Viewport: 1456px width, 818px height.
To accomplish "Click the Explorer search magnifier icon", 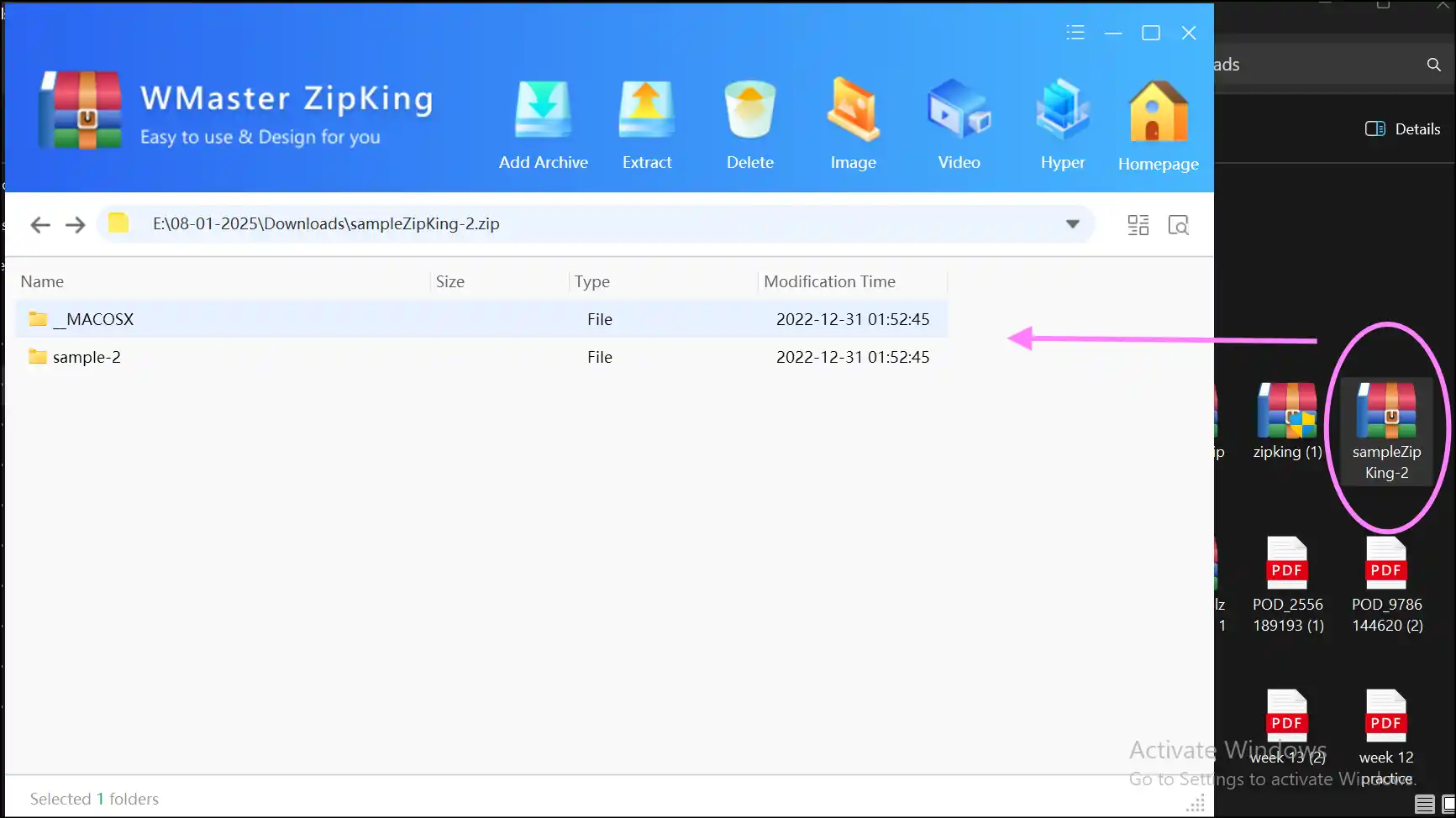I will (x=1434, y=65).
